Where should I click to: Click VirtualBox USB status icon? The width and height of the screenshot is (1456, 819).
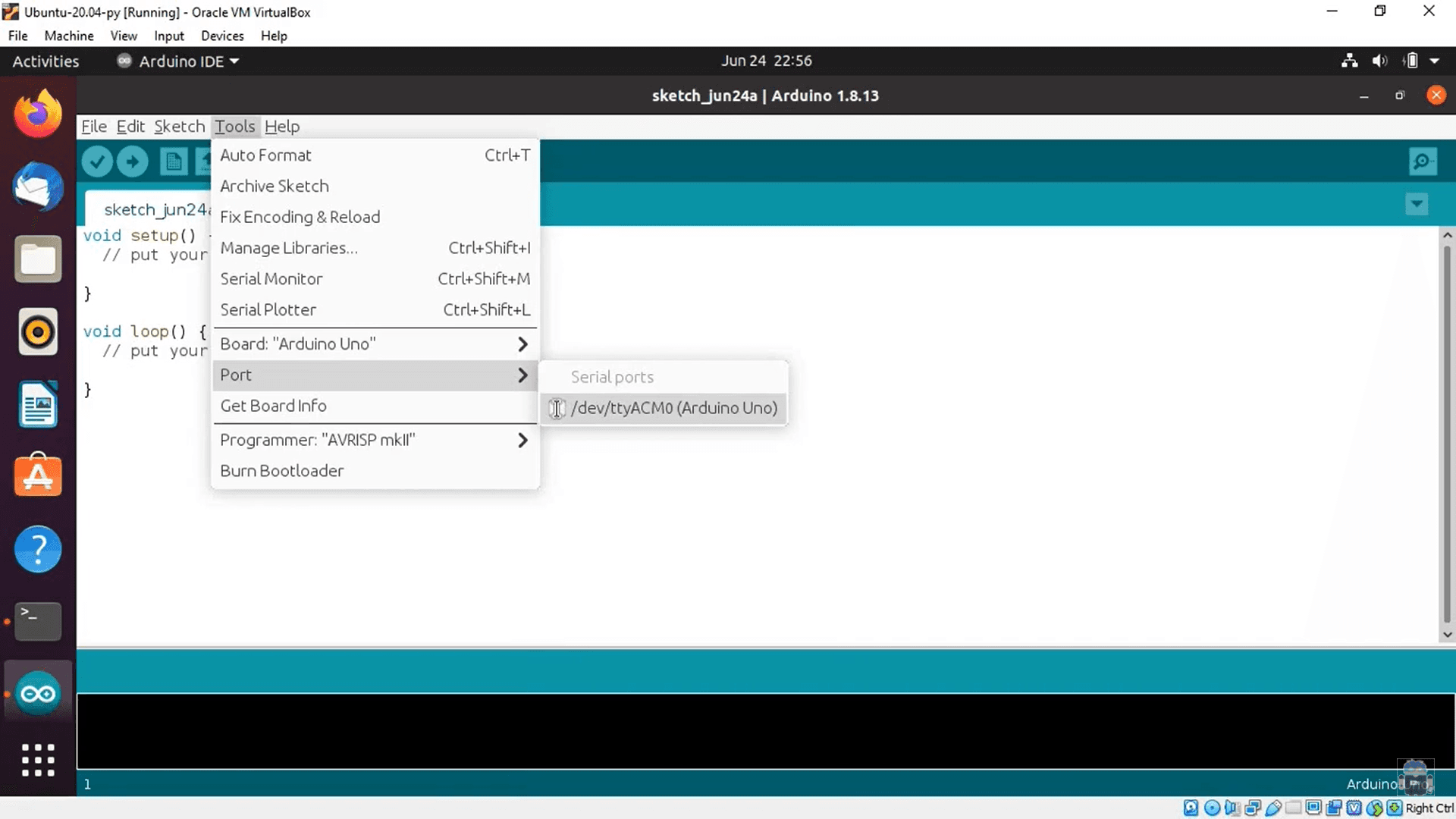1273,808
